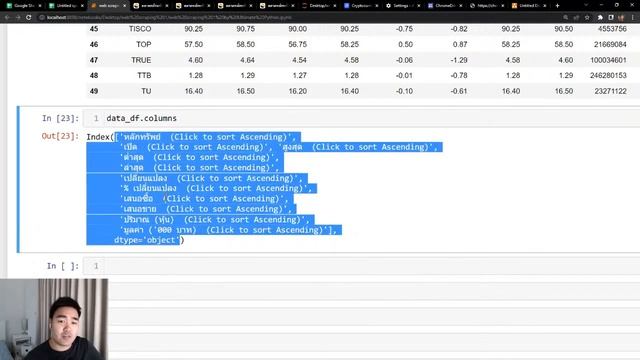The width and height of the screenshot is (640, 360).
Task: Switch to the Desktop/ directory tab
Action: tap(318, 6)
